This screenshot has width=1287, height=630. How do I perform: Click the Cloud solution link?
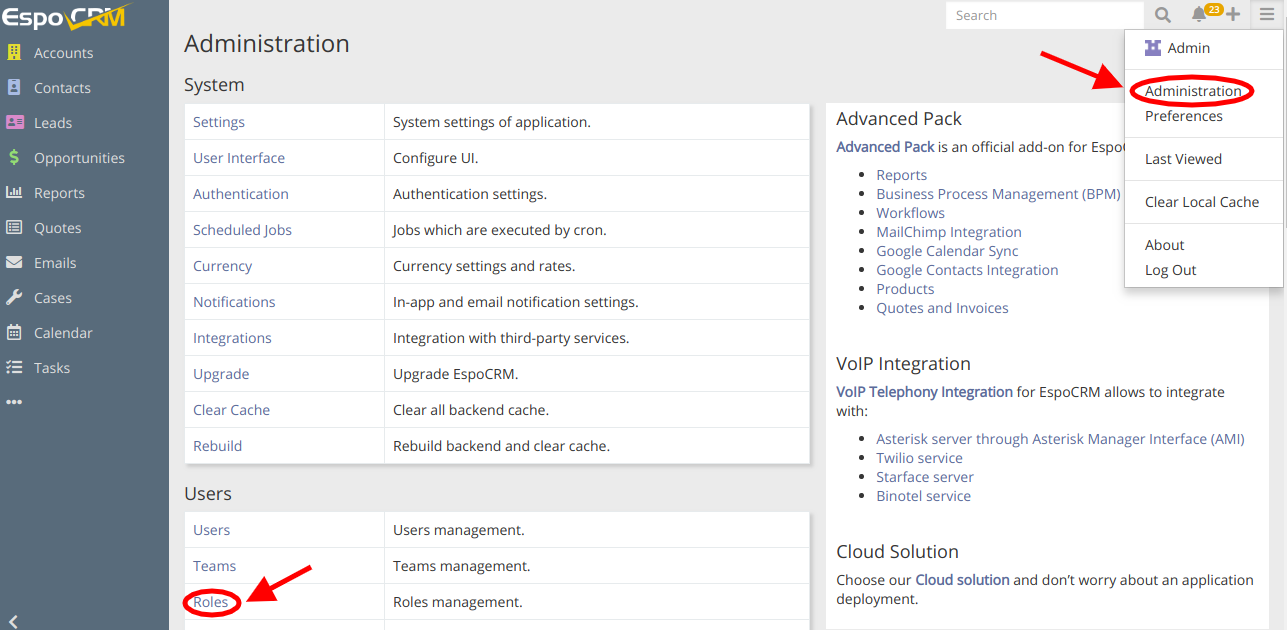(962, 580)
